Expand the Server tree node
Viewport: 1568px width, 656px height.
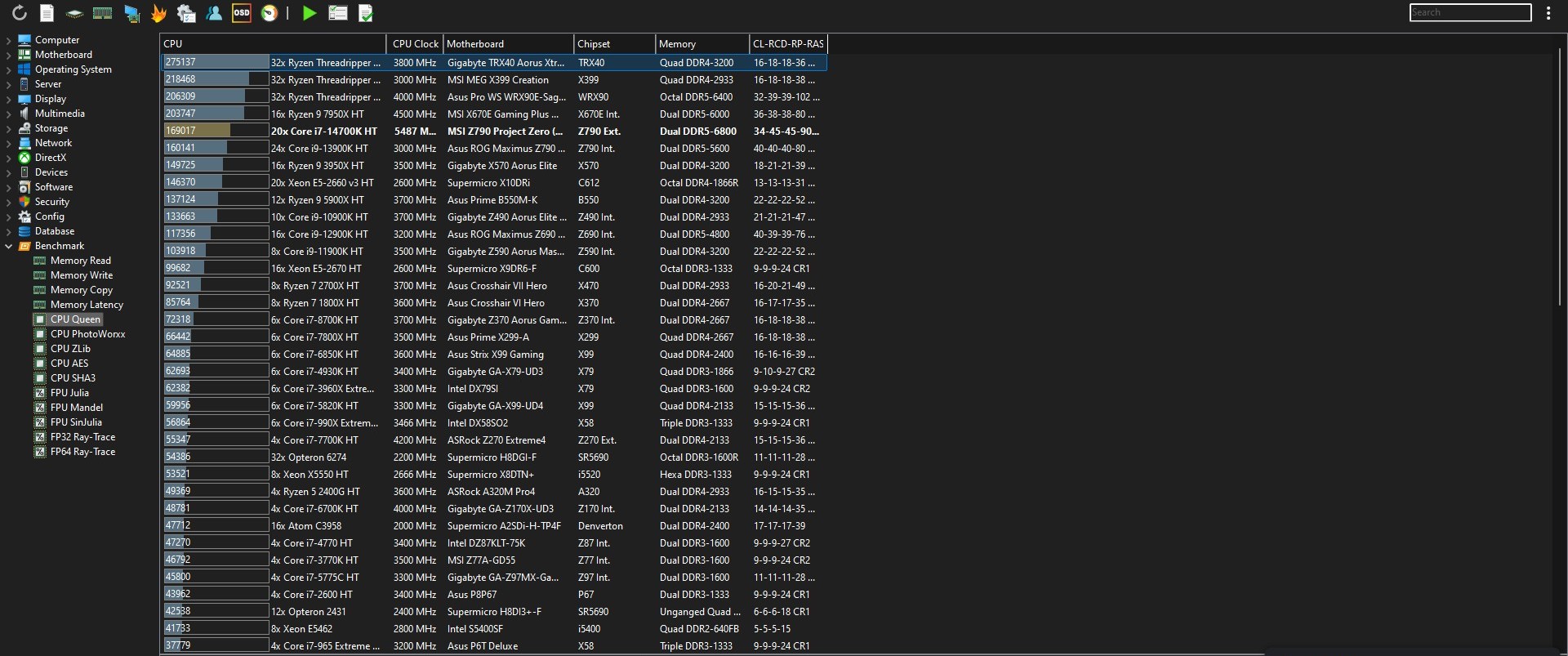click(x=8, y=84)
